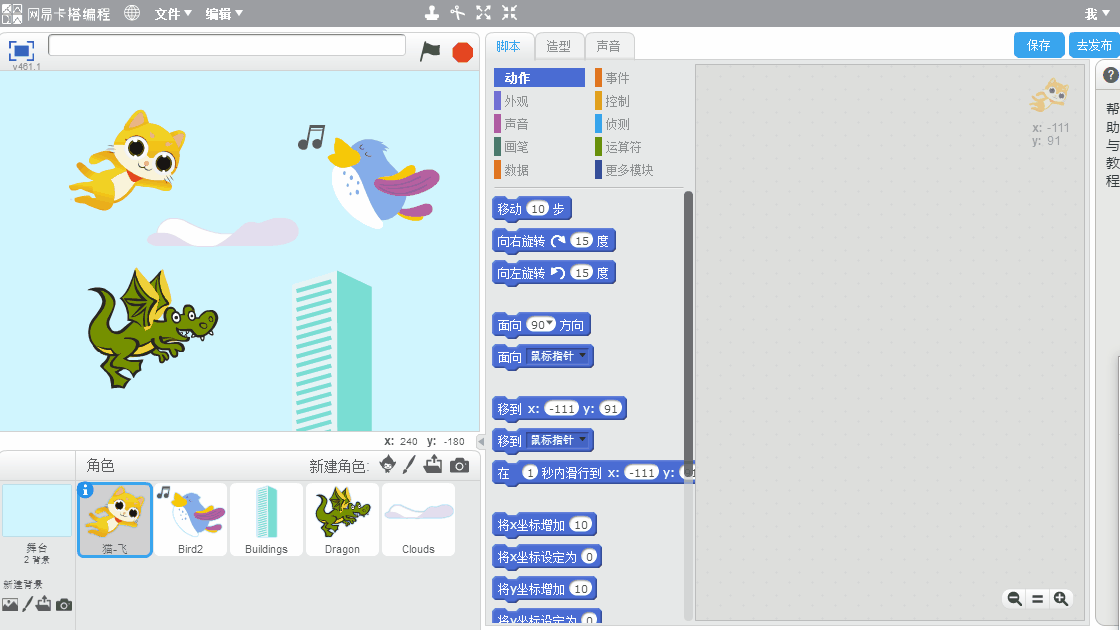Select the grow sprite tool

(484, 13)
